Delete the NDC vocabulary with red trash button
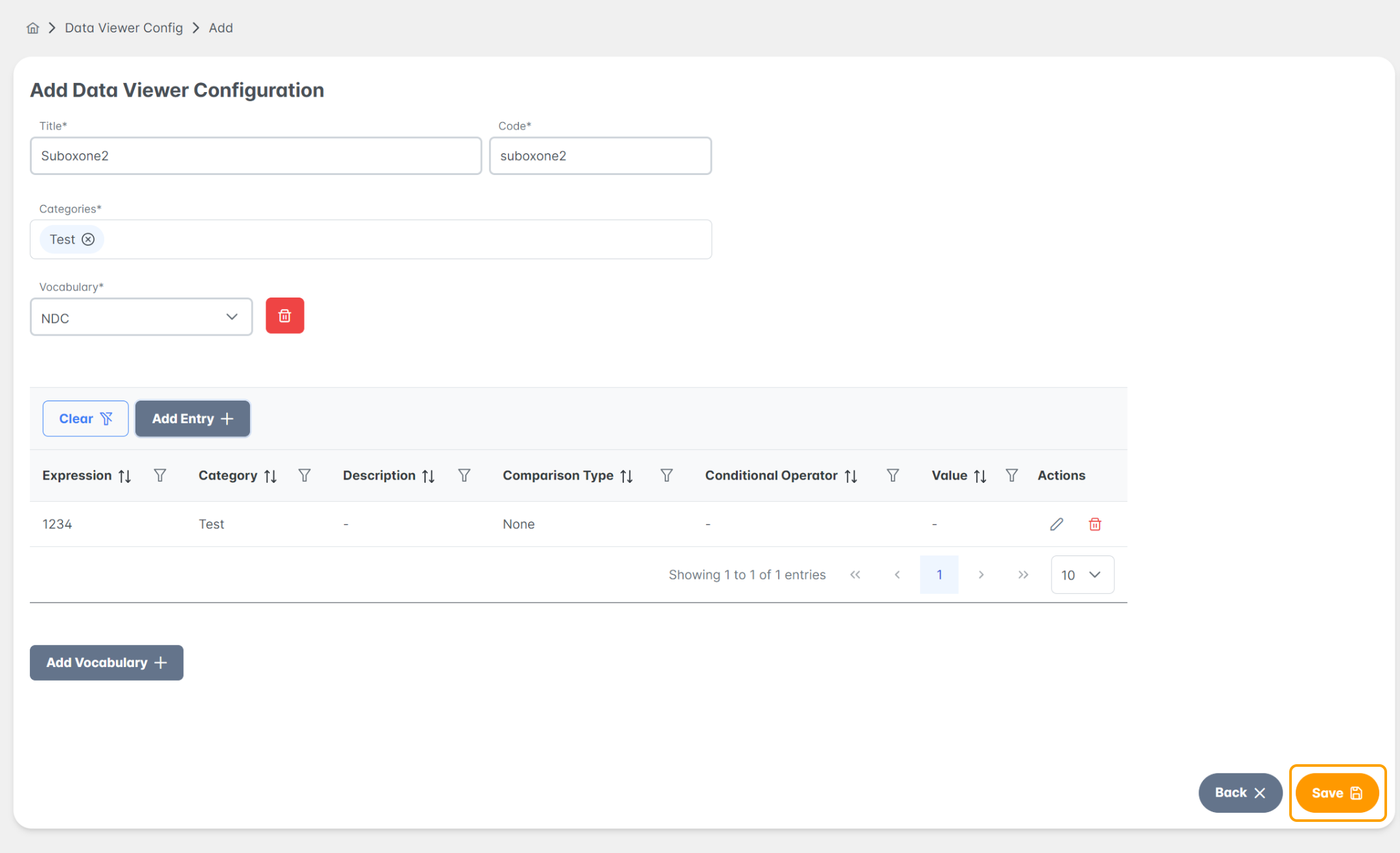This screenshot has height=853, width=1400. pyautogui.click(x=284, y=316)
